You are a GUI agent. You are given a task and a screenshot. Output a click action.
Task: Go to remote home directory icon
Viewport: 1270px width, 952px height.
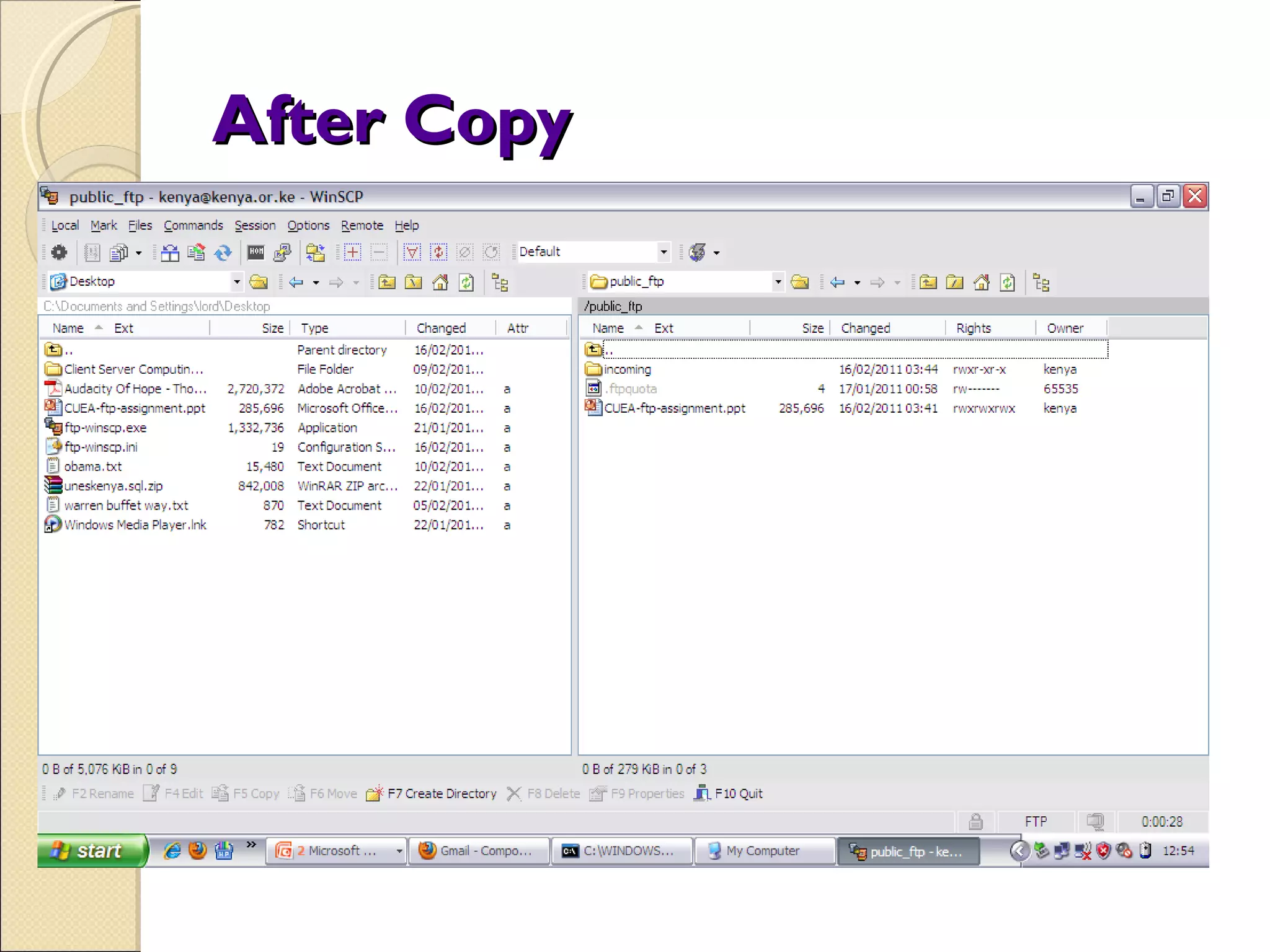[x=982, y=283]
